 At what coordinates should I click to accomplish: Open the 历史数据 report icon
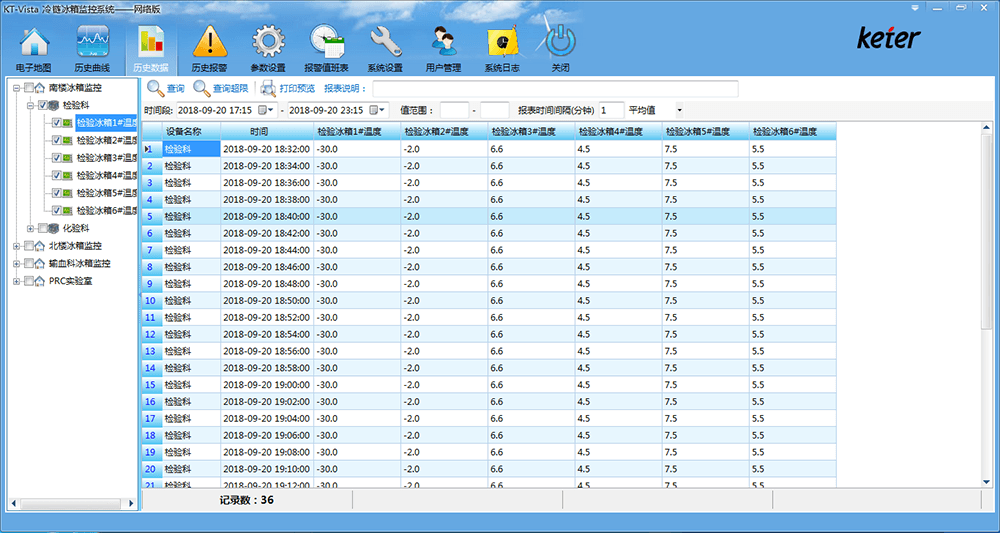tap(151, 42)
